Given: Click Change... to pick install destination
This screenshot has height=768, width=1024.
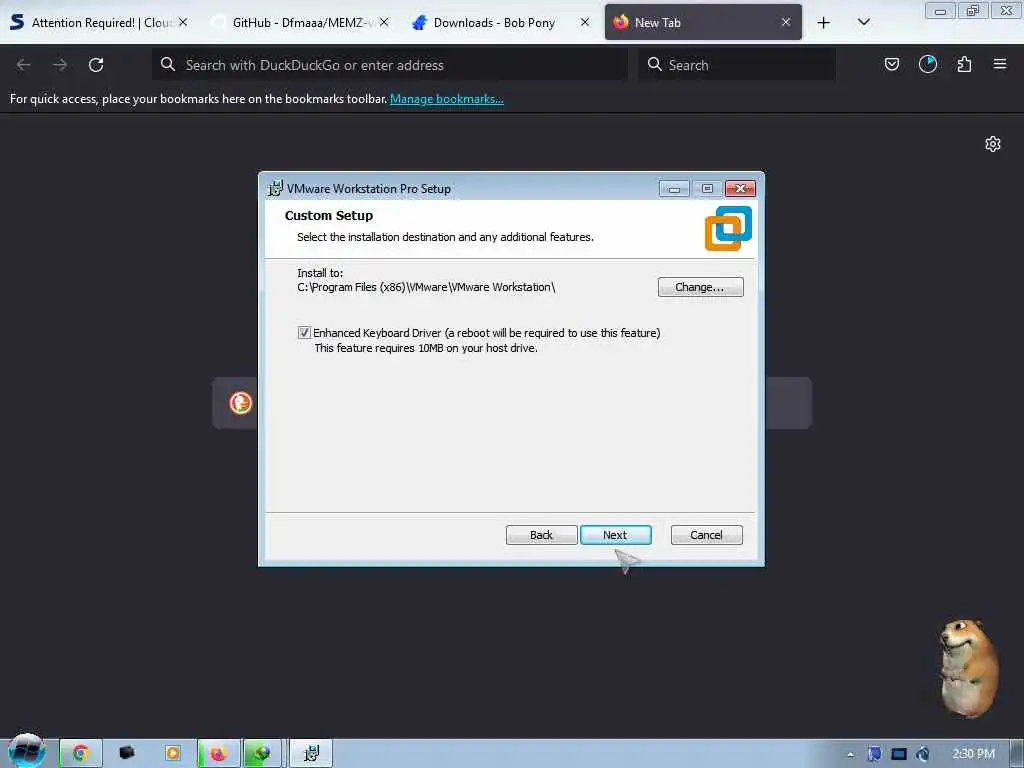Looking at the screenshot, I should 700,287.
